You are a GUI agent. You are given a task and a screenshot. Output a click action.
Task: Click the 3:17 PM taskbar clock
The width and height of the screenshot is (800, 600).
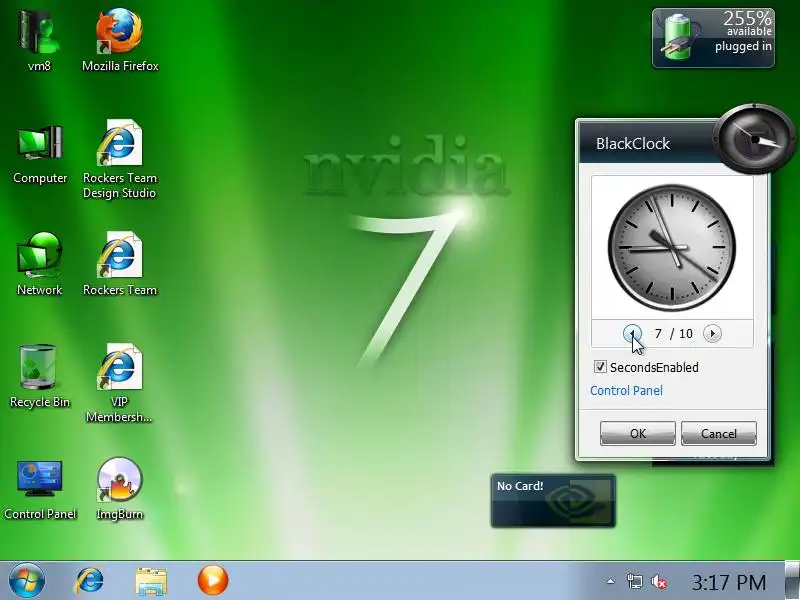pyautogui.click(x=729, y=582)
